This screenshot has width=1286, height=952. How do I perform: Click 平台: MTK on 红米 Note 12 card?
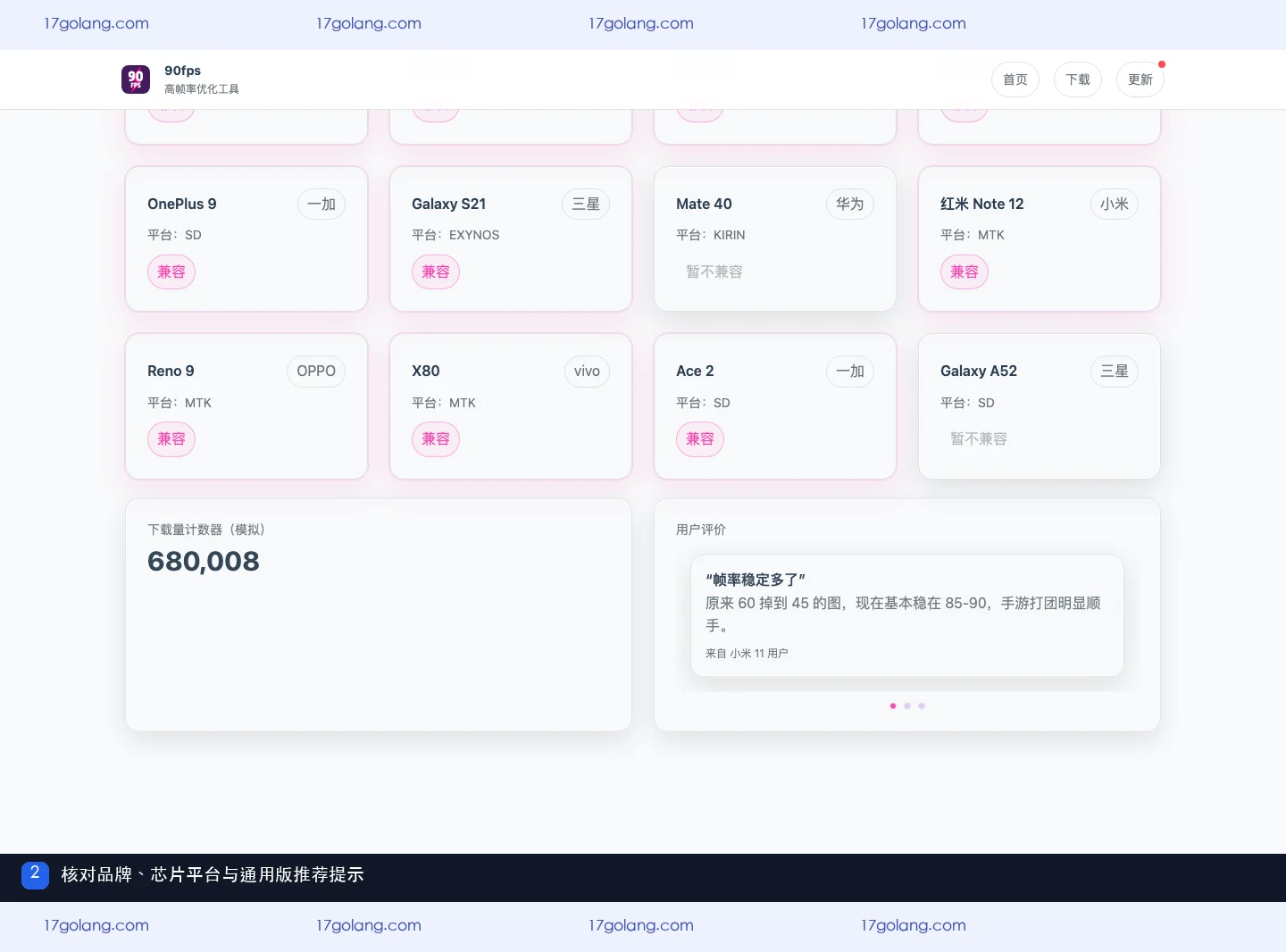pos(973,235)
